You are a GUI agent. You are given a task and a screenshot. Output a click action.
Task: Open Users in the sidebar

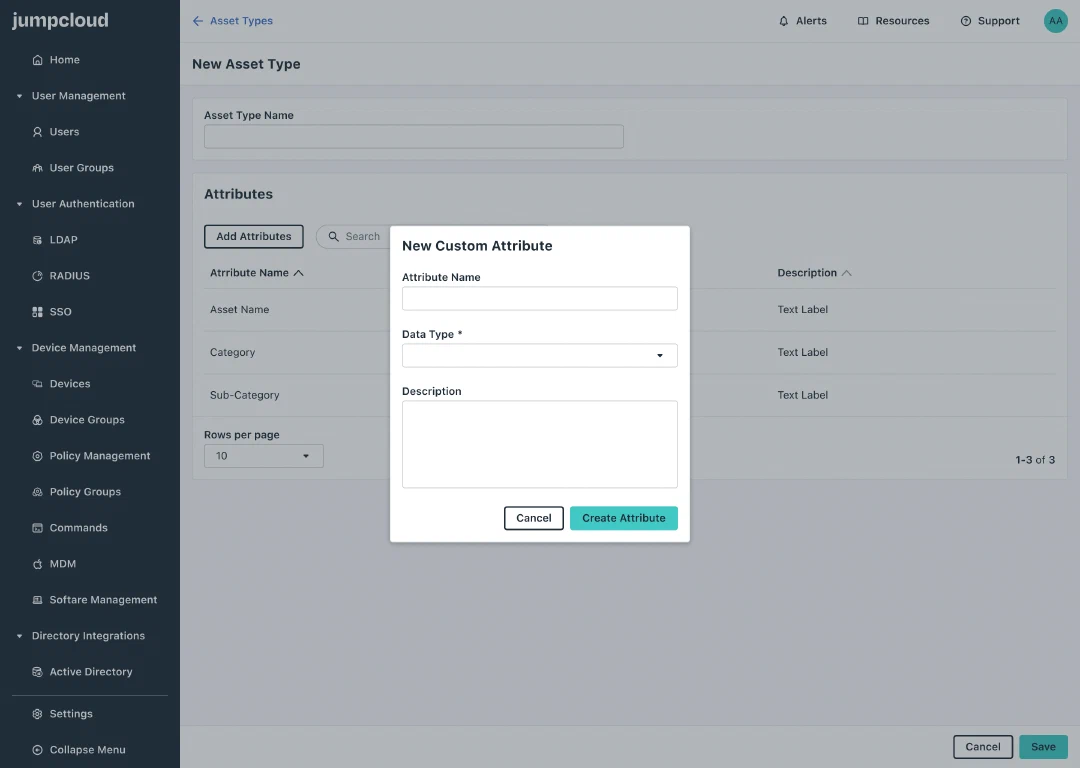point(64,132)
